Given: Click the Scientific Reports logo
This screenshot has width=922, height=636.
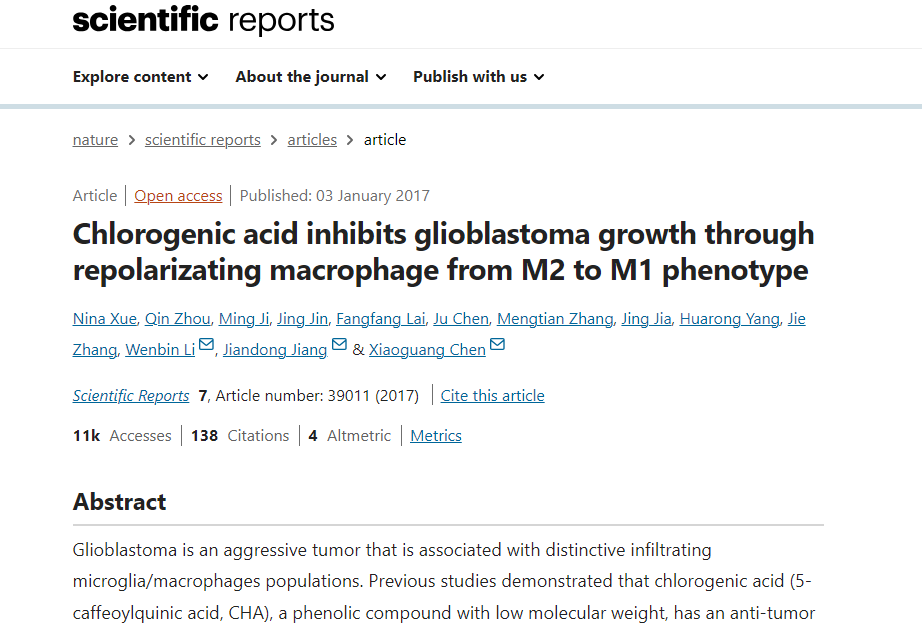Looking at the screenshot, I should point(203,19).
